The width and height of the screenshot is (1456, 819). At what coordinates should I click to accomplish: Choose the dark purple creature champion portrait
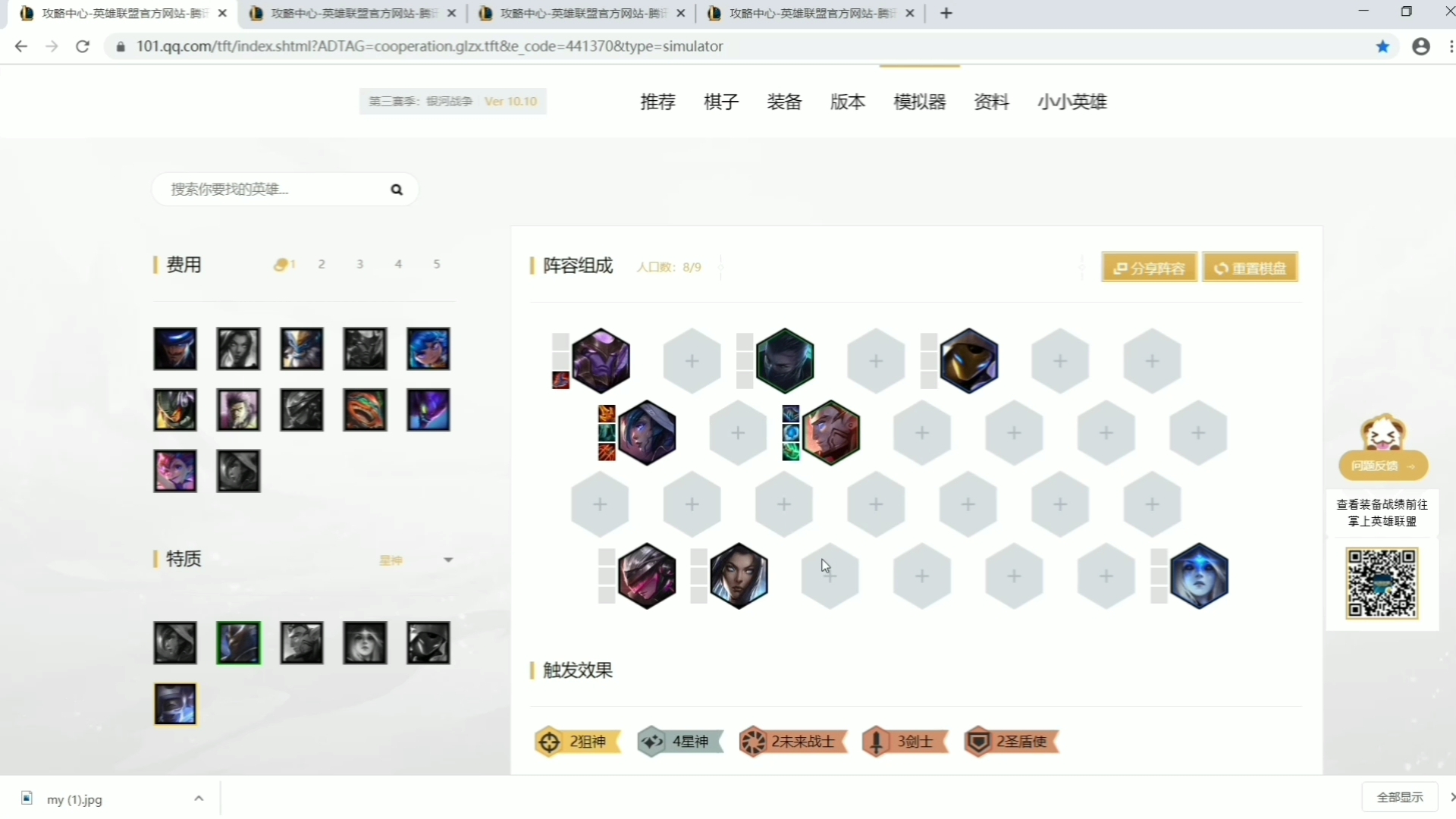tap(428, 410)
